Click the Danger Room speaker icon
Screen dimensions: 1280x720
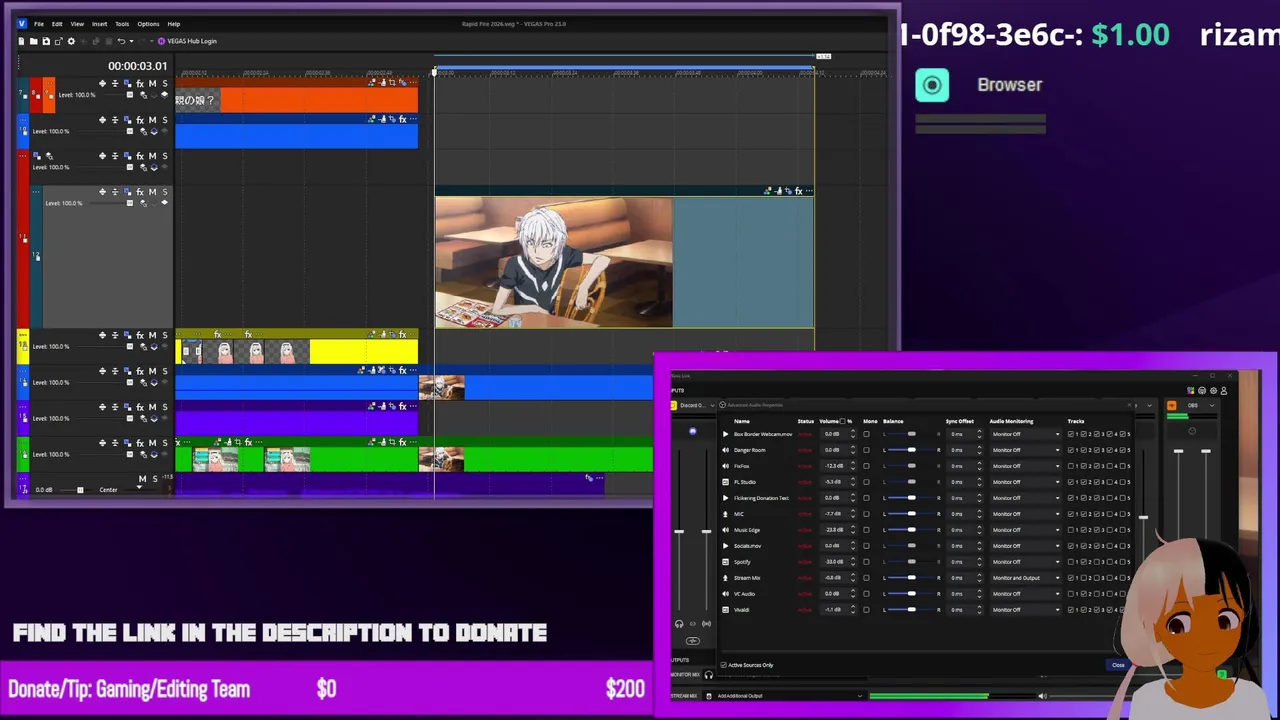tap(725, 450)
